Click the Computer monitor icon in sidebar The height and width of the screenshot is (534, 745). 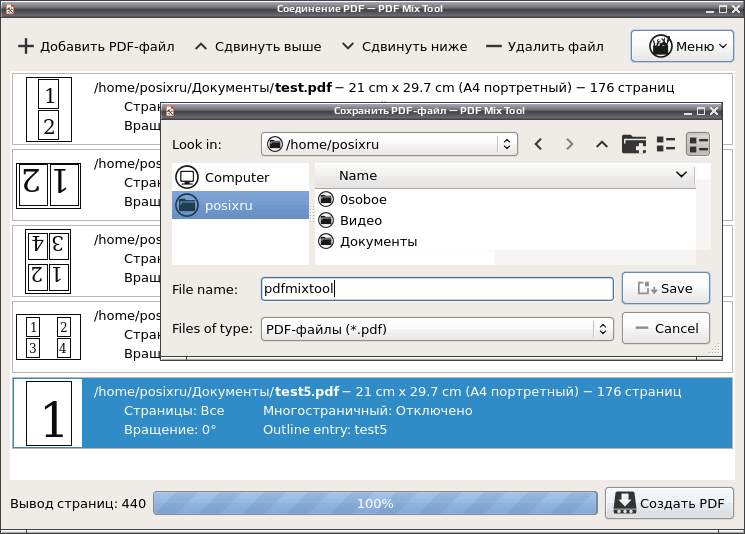187,177
